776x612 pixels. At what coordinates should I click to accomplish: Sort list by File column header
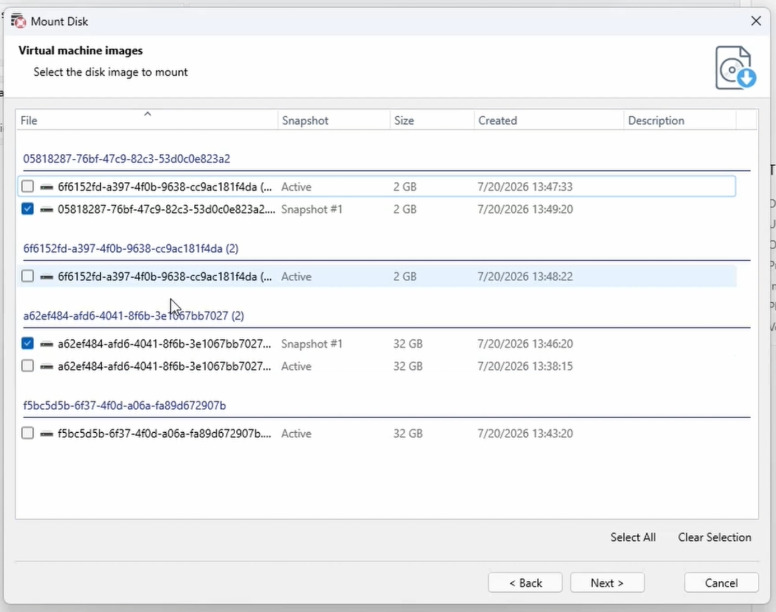147,120
